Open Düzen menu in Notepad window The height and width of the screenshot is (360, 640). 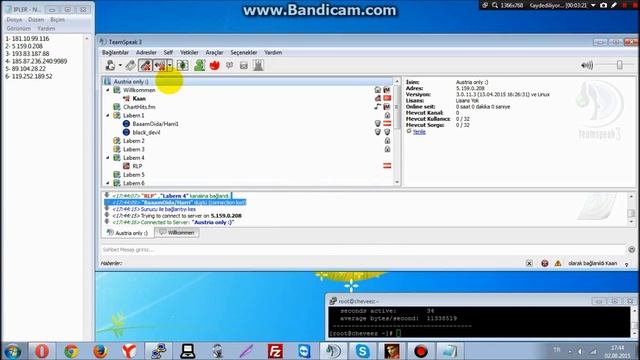pos(36,20)
